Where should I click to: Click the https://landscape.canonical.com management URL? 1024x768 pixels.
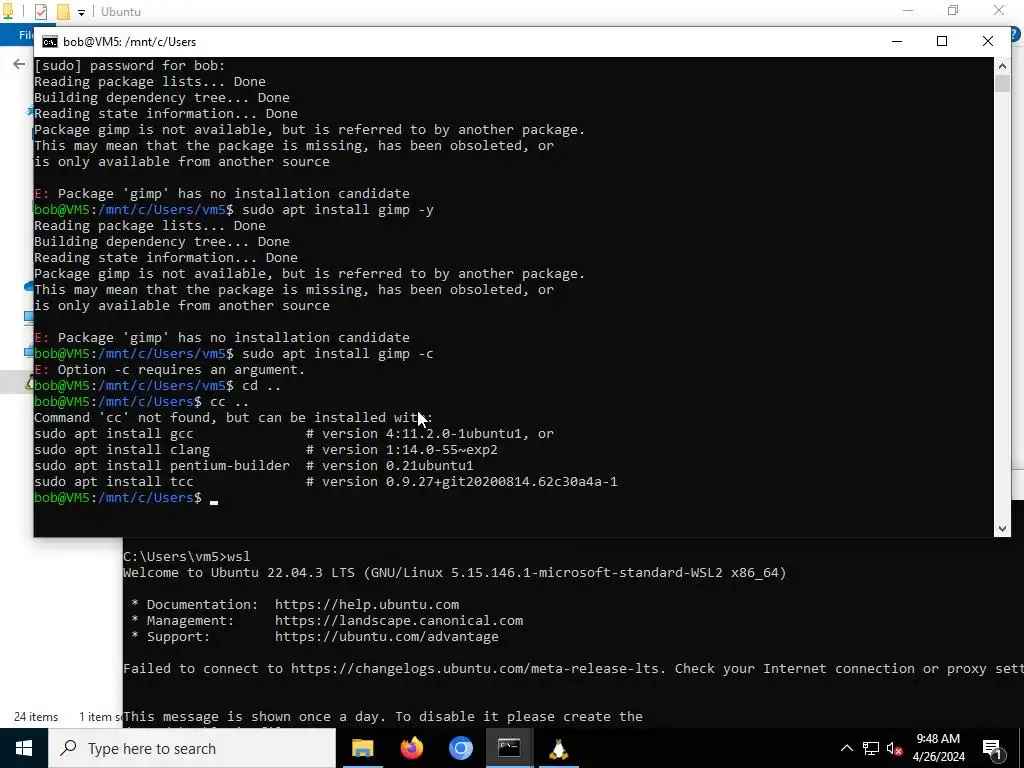coord(399,620)
